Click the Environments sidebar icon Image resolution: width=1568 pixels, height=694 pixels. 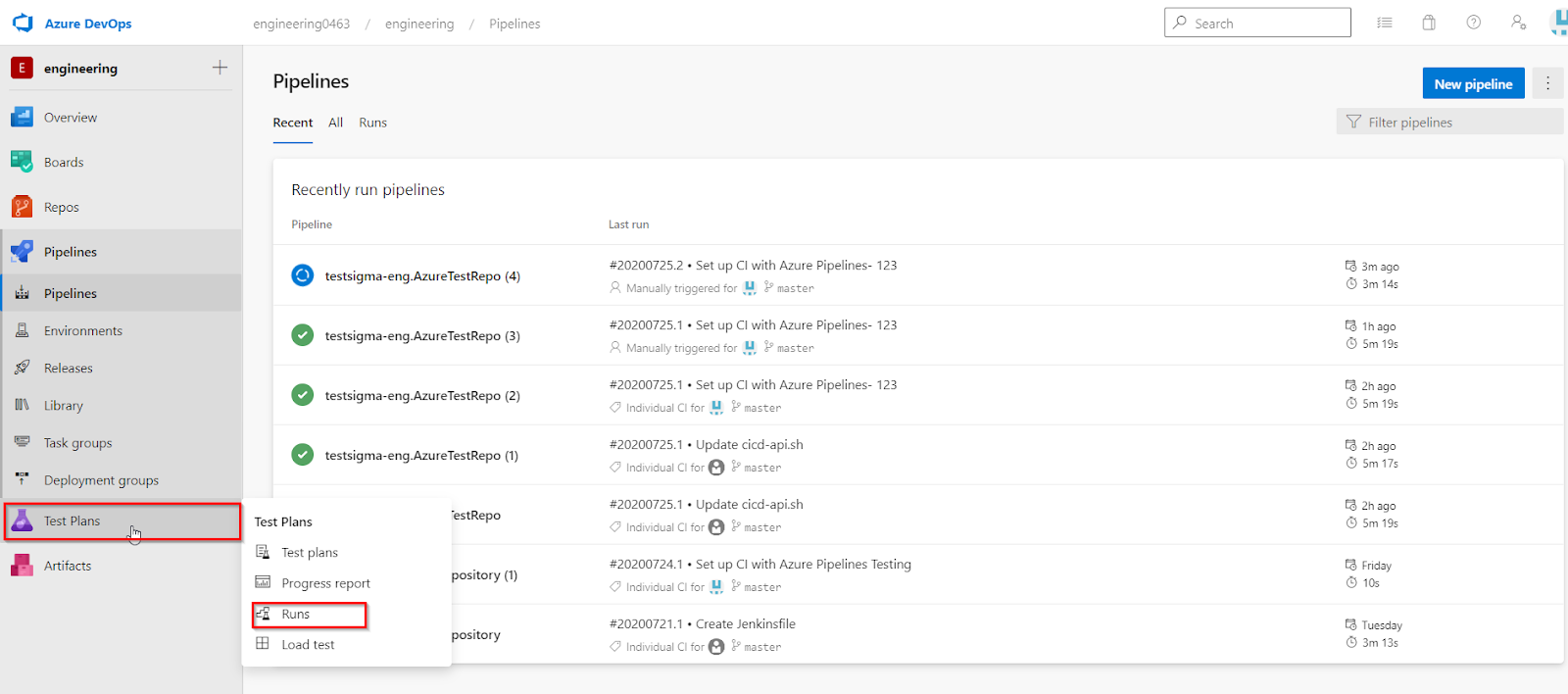coord(22,330)
